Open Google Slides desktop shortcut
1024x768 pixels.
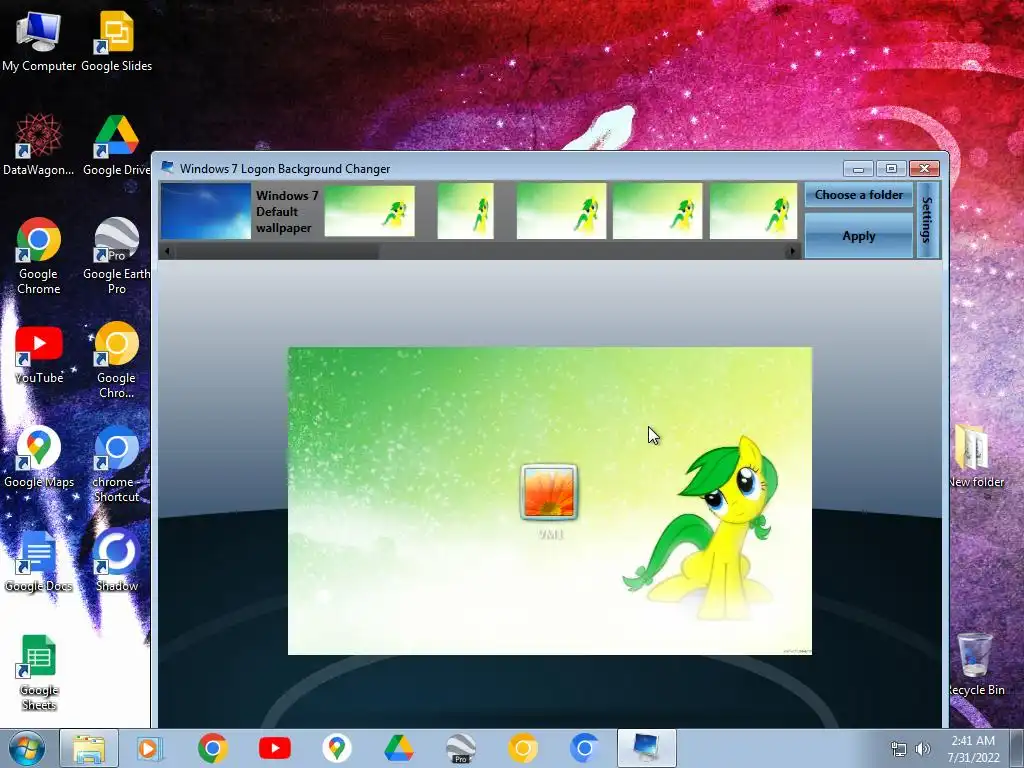point(116,41)
